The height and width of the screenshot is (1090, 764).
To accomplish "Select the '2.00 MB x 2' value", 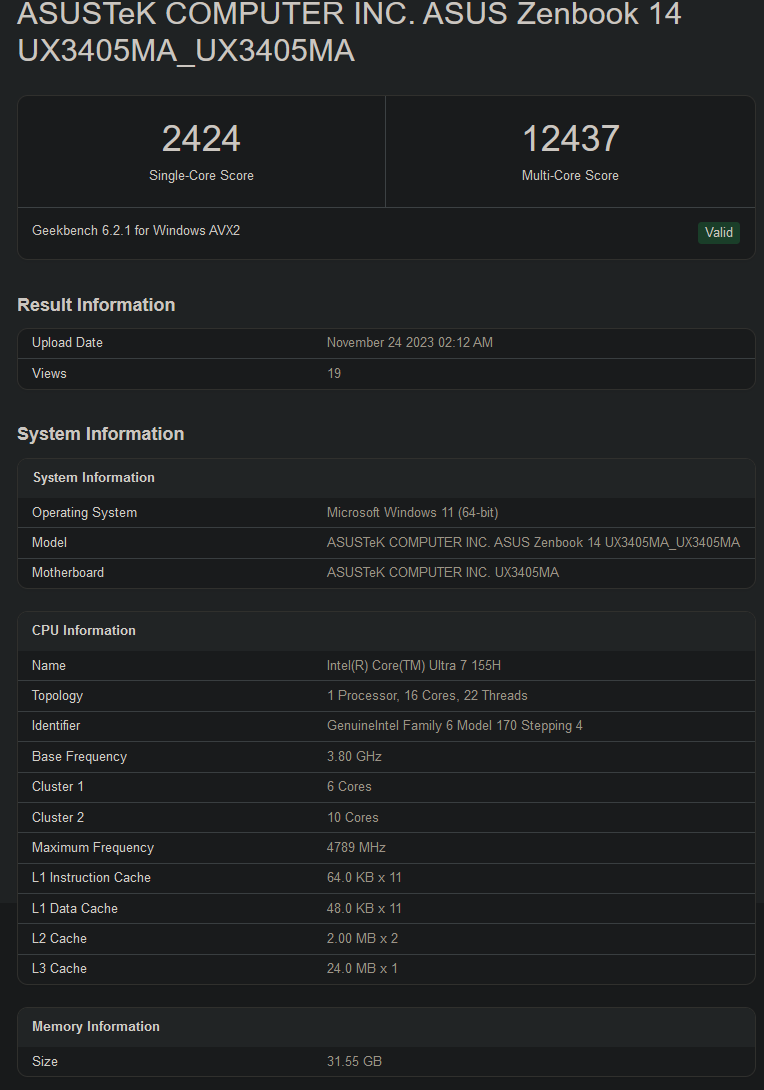I will coord(362,938).
